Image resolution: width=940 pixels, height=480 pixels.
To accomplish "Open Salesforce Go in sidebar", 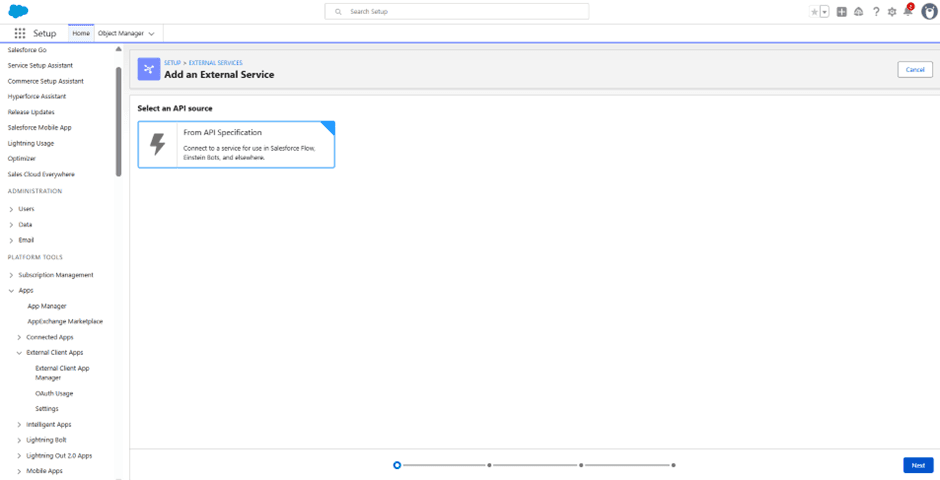I will (27, 50).
